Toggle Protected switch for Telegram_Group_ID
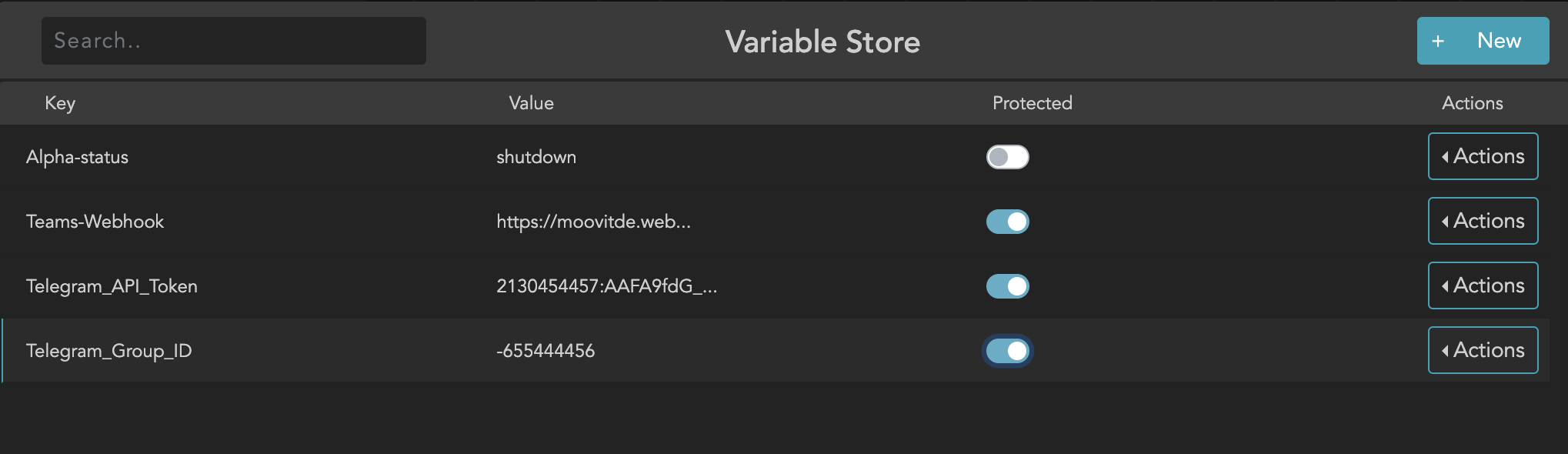The width and height of the screenshot is (1568, 454). pos(1007,351)
